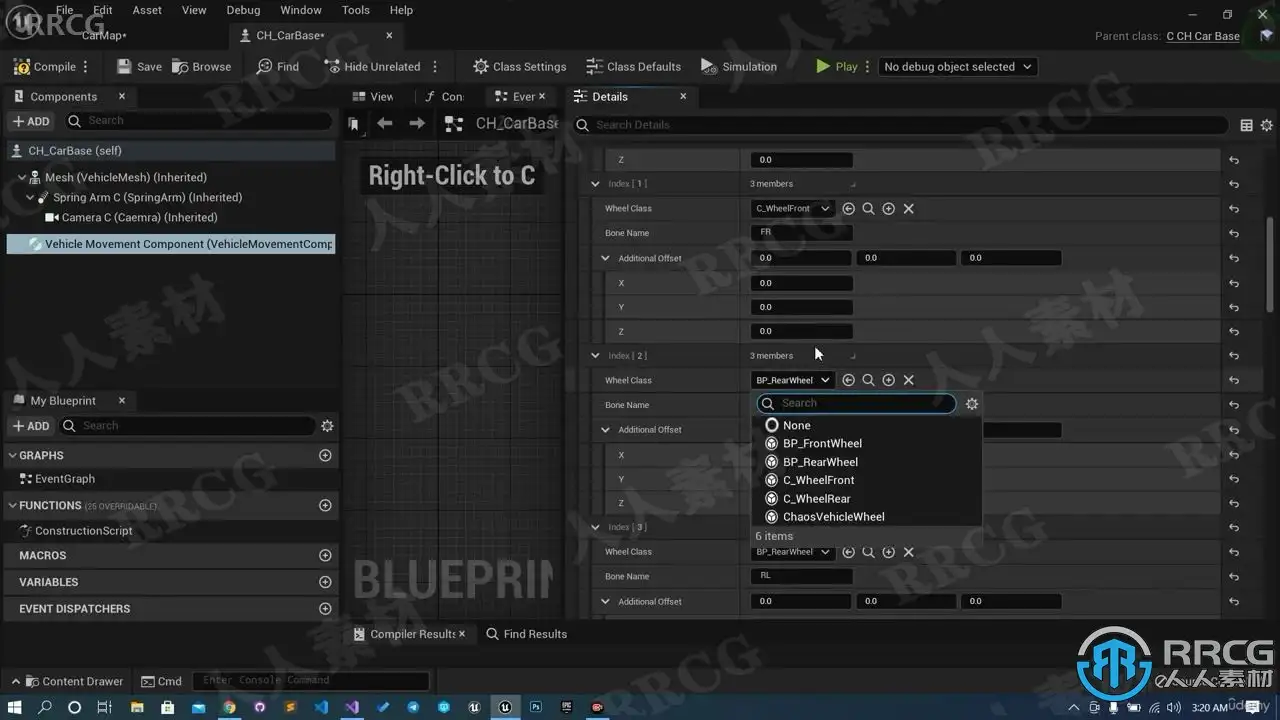Viewport: 1280px width, 720px height.
Task: Click the Index [1] Bone Name field FR
Action: tap(802, 233)
